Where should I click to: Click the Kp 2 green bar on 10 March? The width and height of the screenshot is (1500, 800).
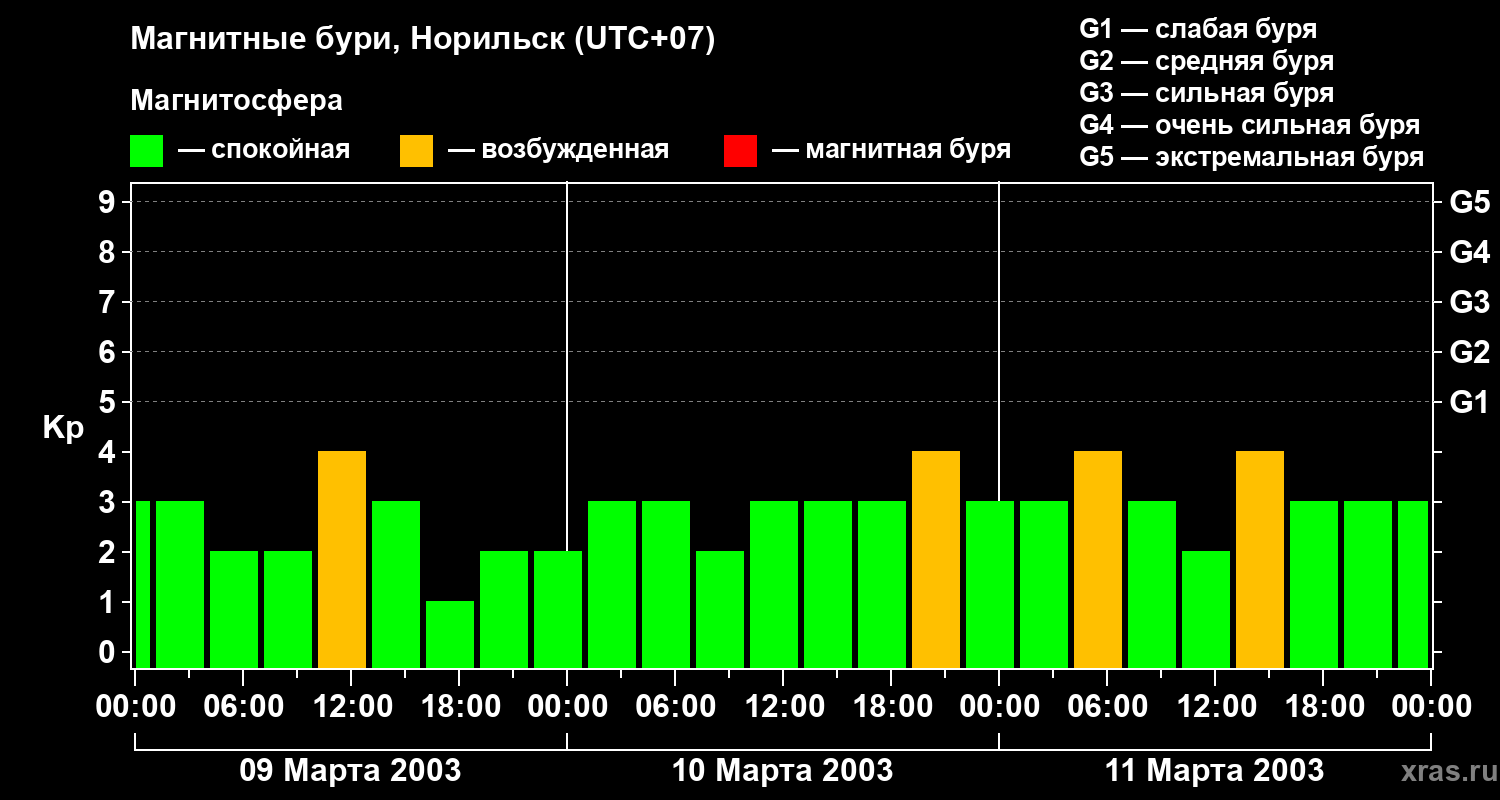[x=720, y=610]
